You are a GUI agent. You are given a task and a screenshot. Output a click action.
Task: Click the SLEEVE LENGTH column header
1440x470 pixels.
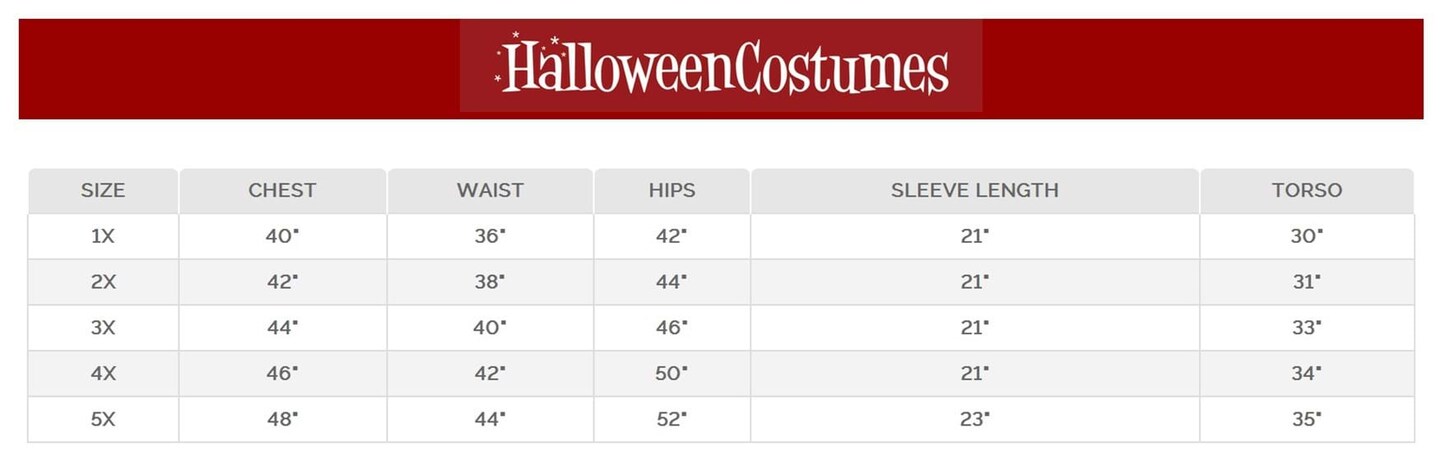click(974, 190)
